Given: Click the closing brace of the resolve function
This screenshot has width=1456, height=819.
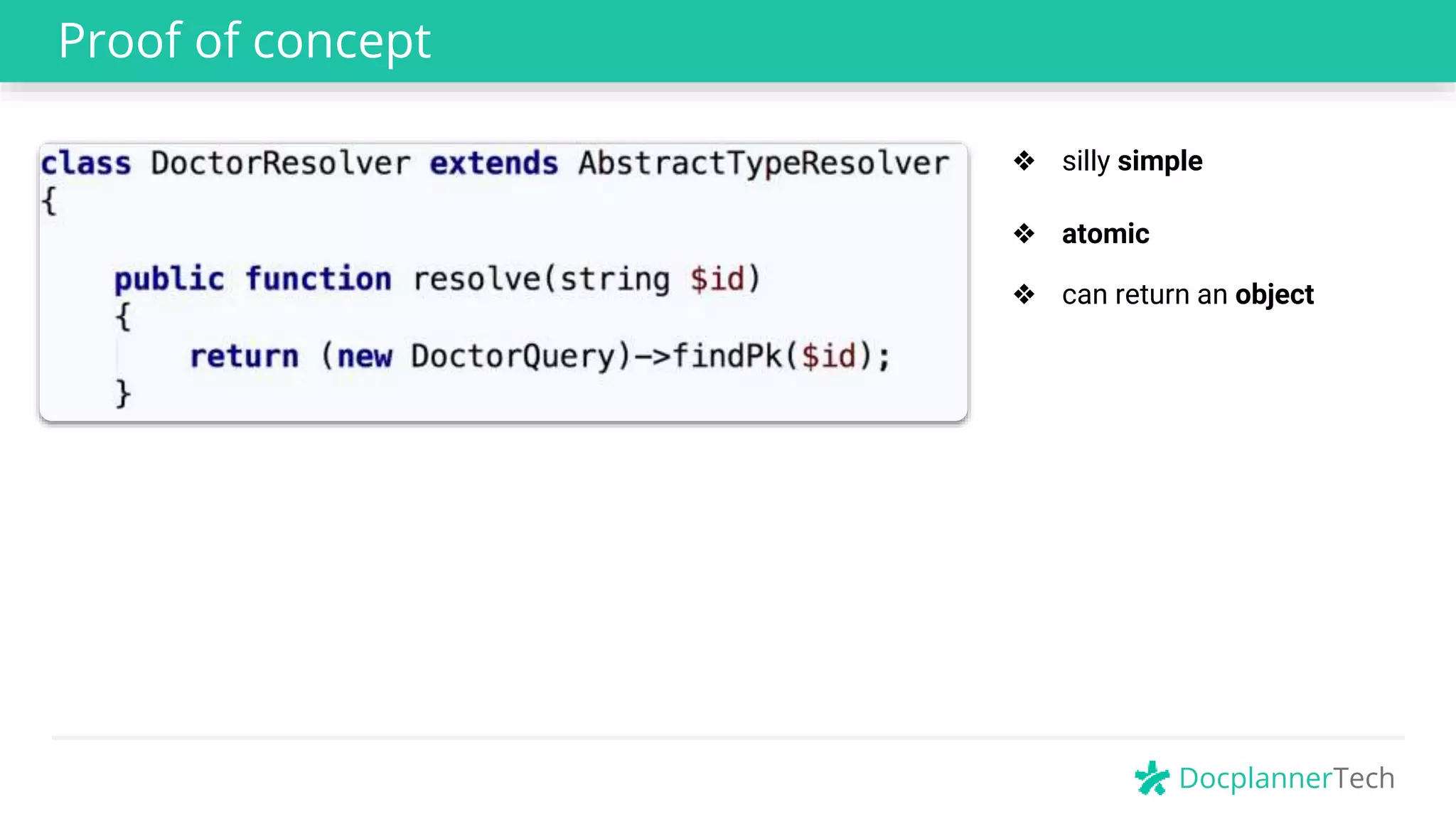Looking at the screenshot, I should click(123, 393).
